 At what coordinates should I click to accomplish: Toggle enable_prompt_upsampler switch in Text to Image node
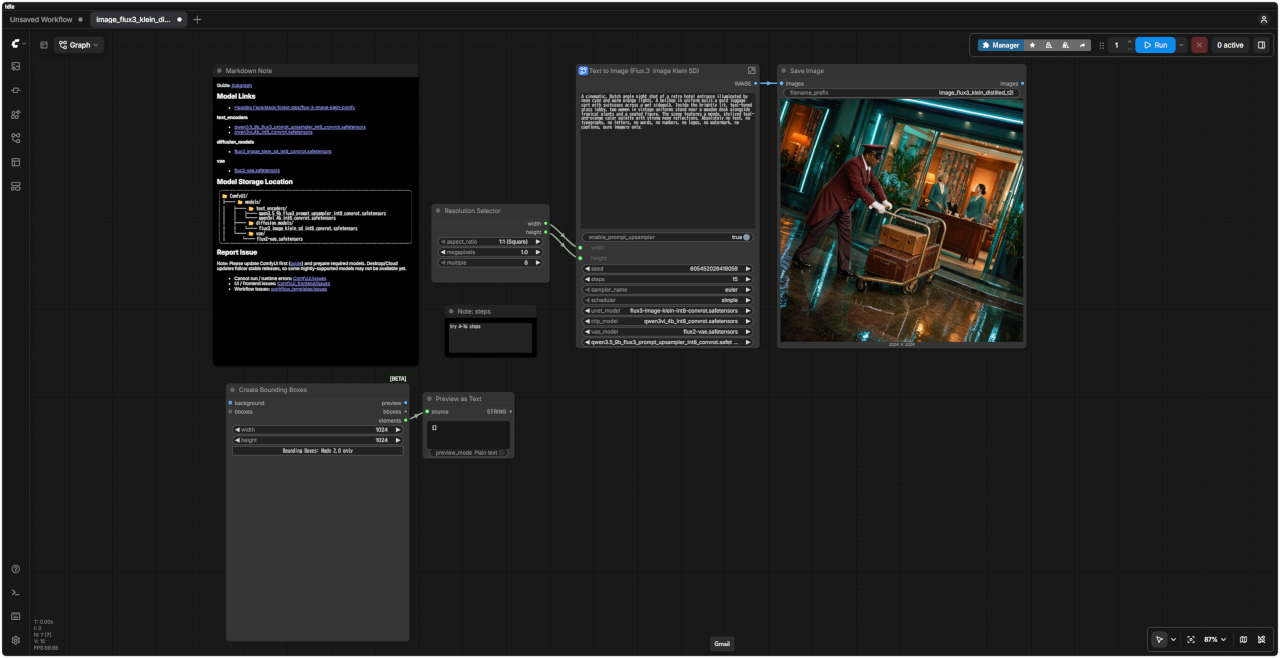tap(746, 237)
